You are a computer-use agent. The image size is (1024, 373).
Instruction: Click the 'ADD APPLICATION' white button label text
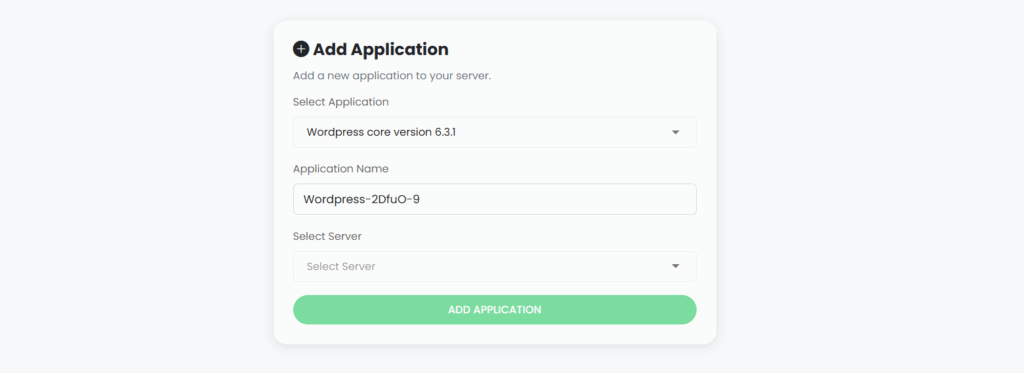tap(494, 310)
